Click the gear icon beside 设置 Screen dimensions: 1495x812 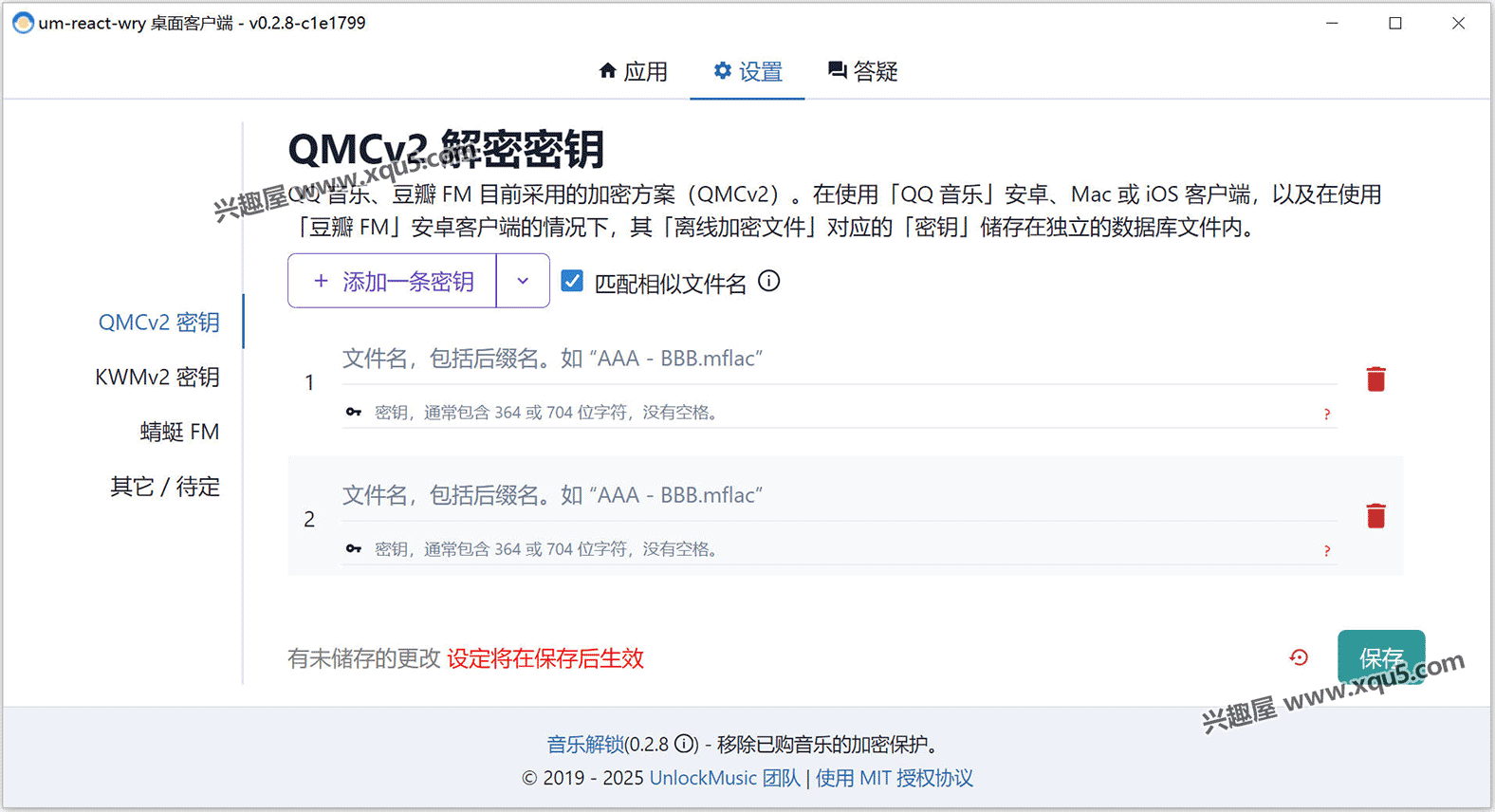(723, 70)
